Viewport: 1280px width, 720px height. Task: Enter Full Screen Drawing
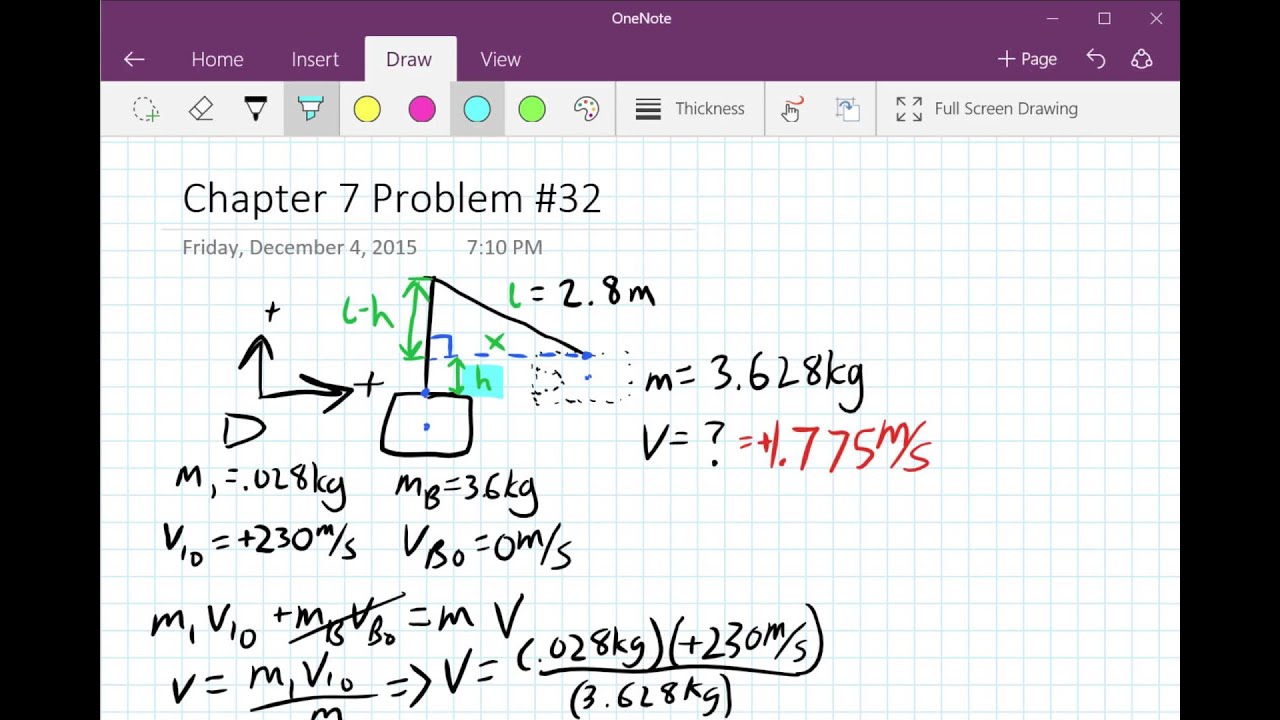tap(987, 109)
